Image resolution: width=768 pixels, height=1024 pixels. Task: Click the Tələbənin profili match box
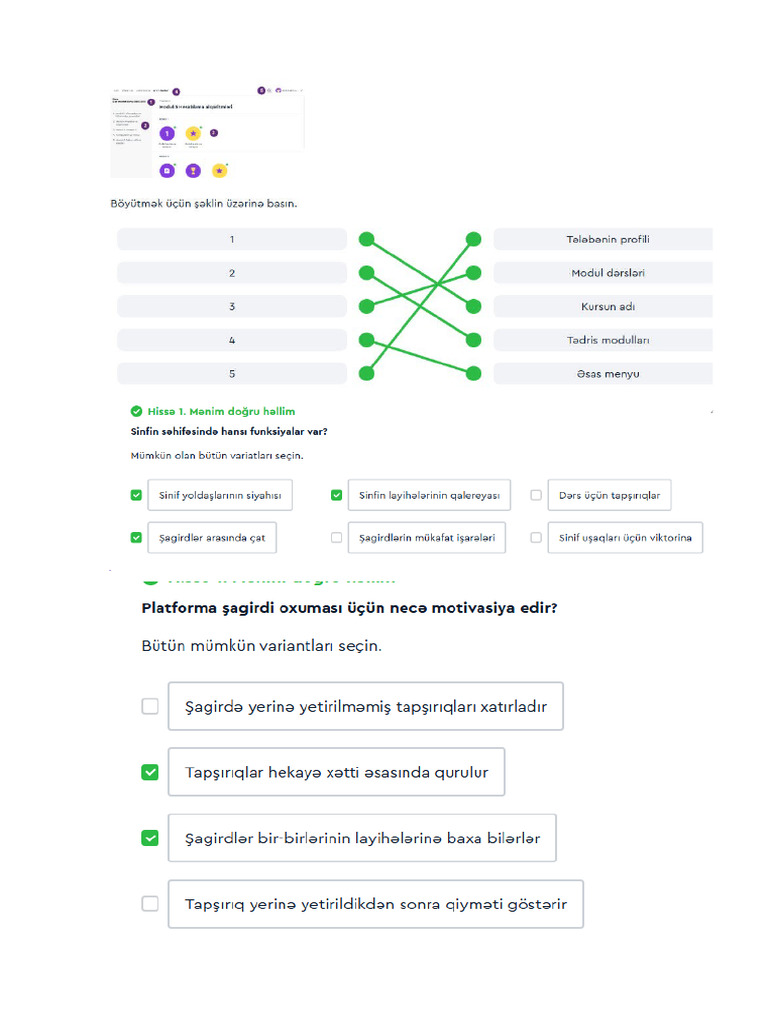[x=603, y=240]
